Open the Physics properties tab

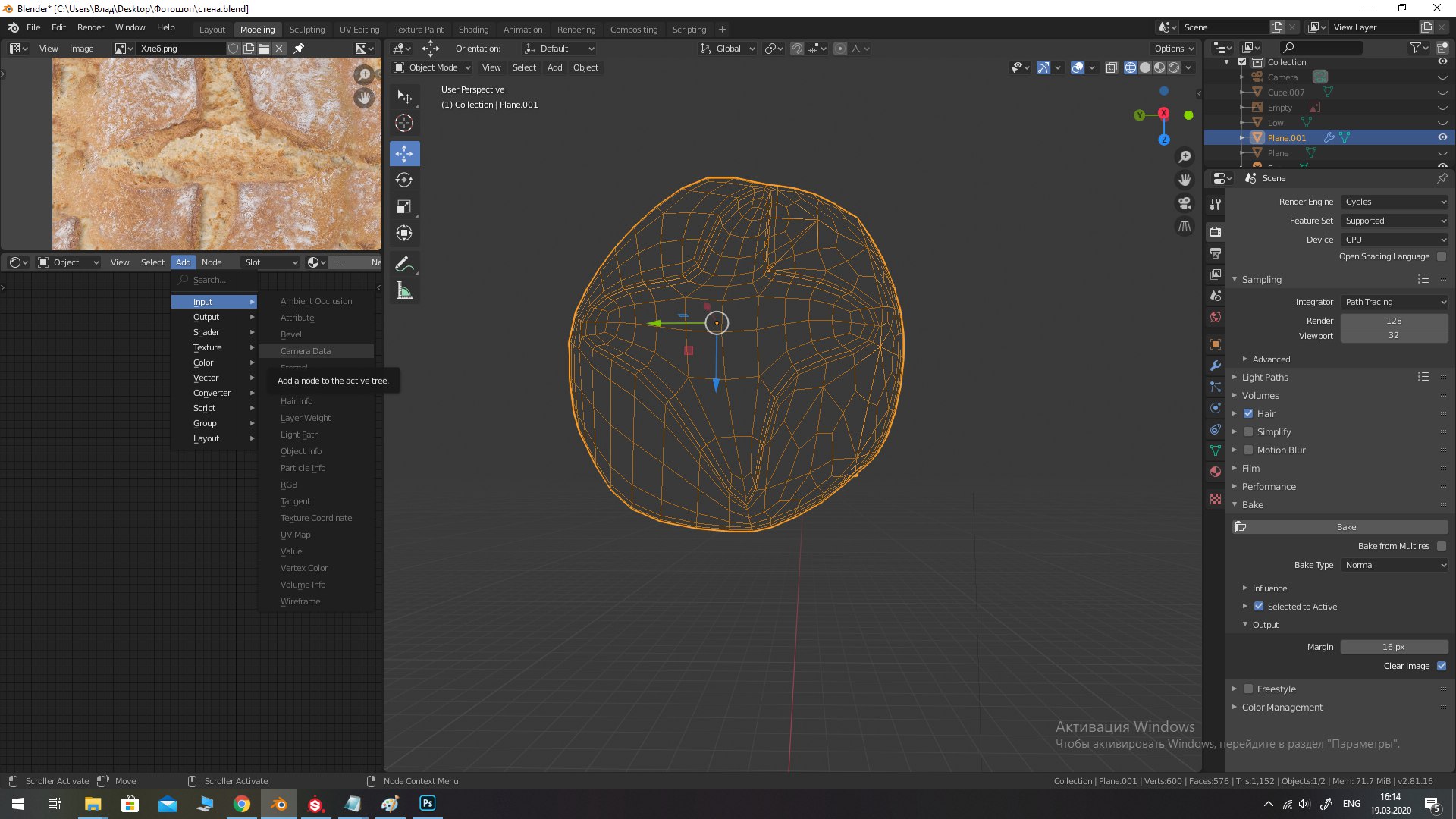pos(1216,408)
